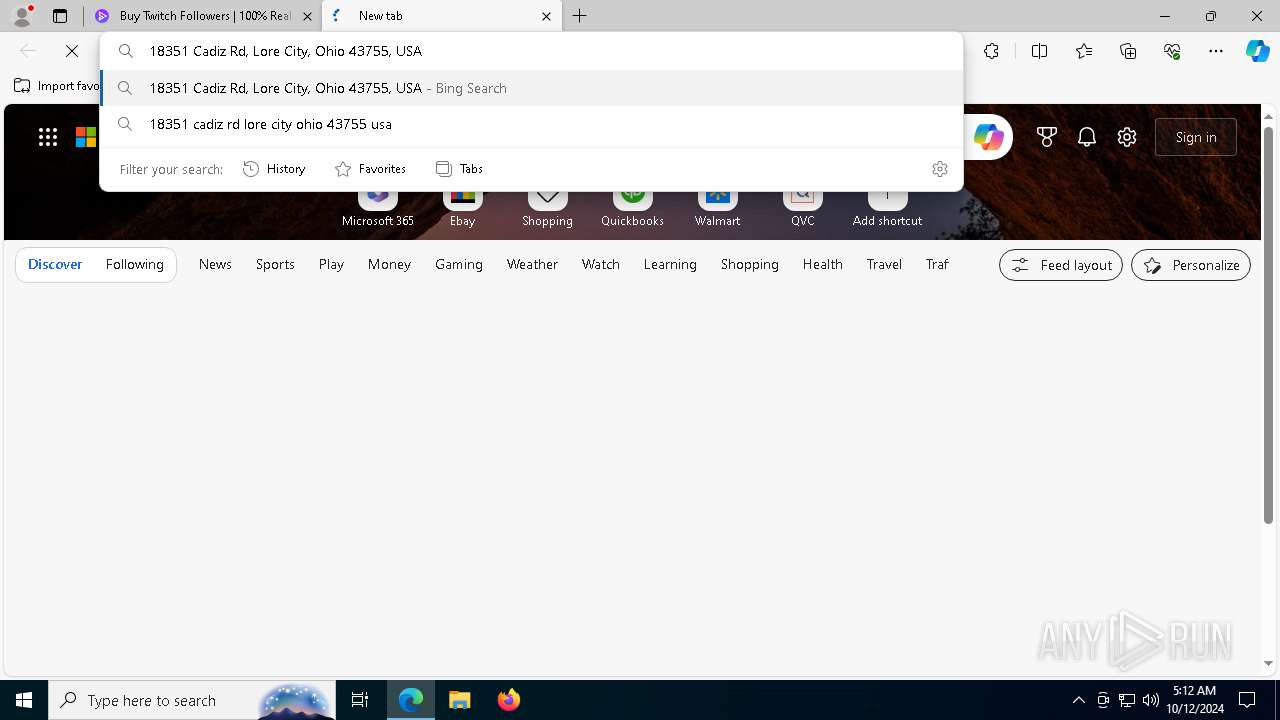Image resolution: width=1280 pixels, height=720 pixels.
Task: Open the Learning category
Action: pyautogui.click(x=670, y=265)
